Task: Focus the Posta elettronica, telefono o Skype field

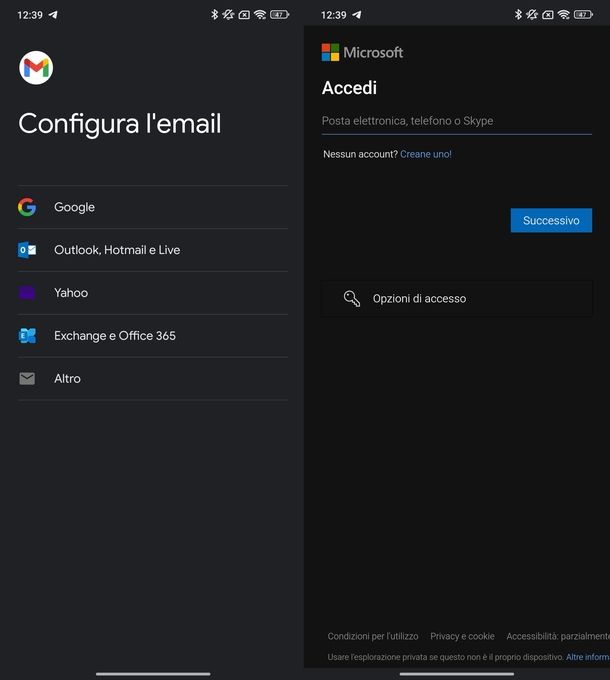Action: coord(457,121)
